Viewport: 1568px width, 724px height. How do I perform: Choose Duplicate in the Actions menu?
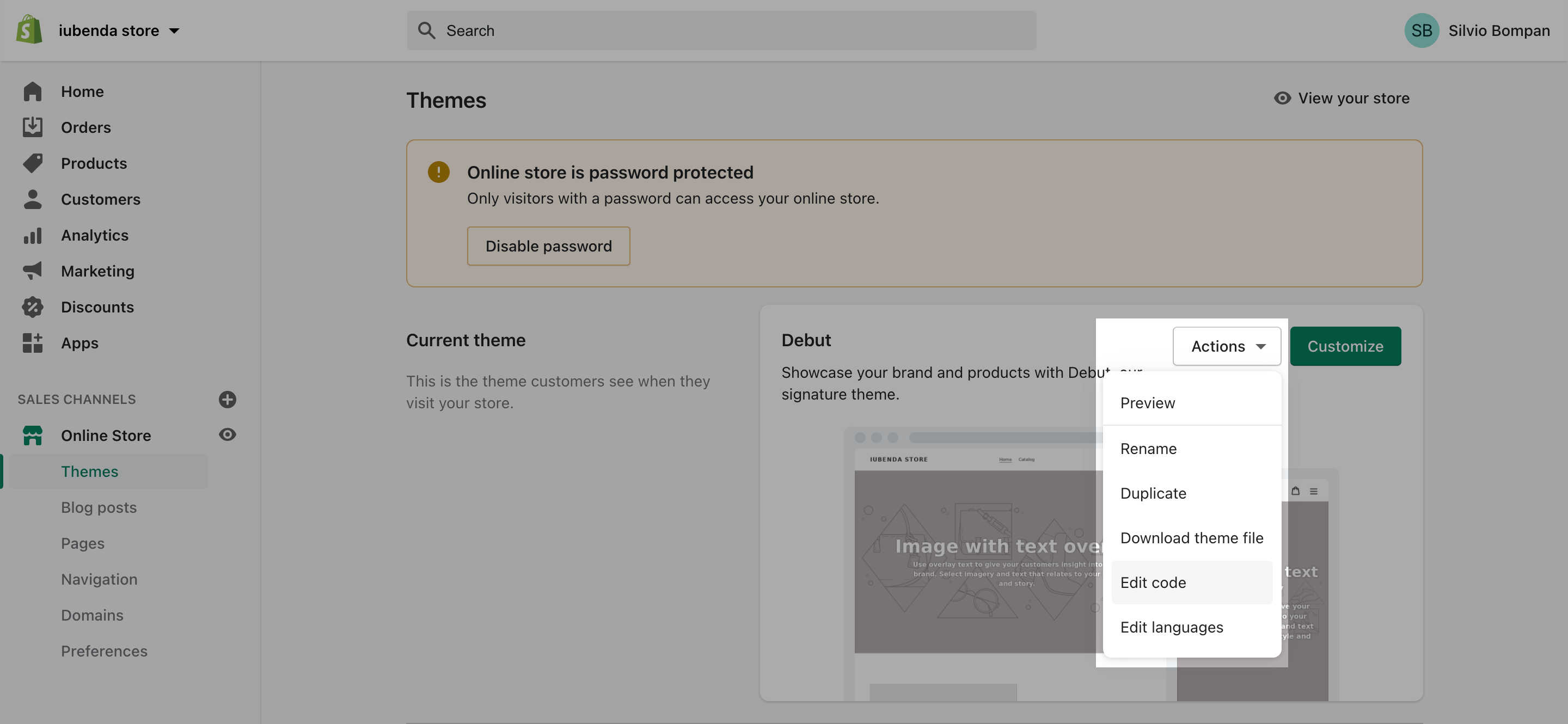[1153, 493]
